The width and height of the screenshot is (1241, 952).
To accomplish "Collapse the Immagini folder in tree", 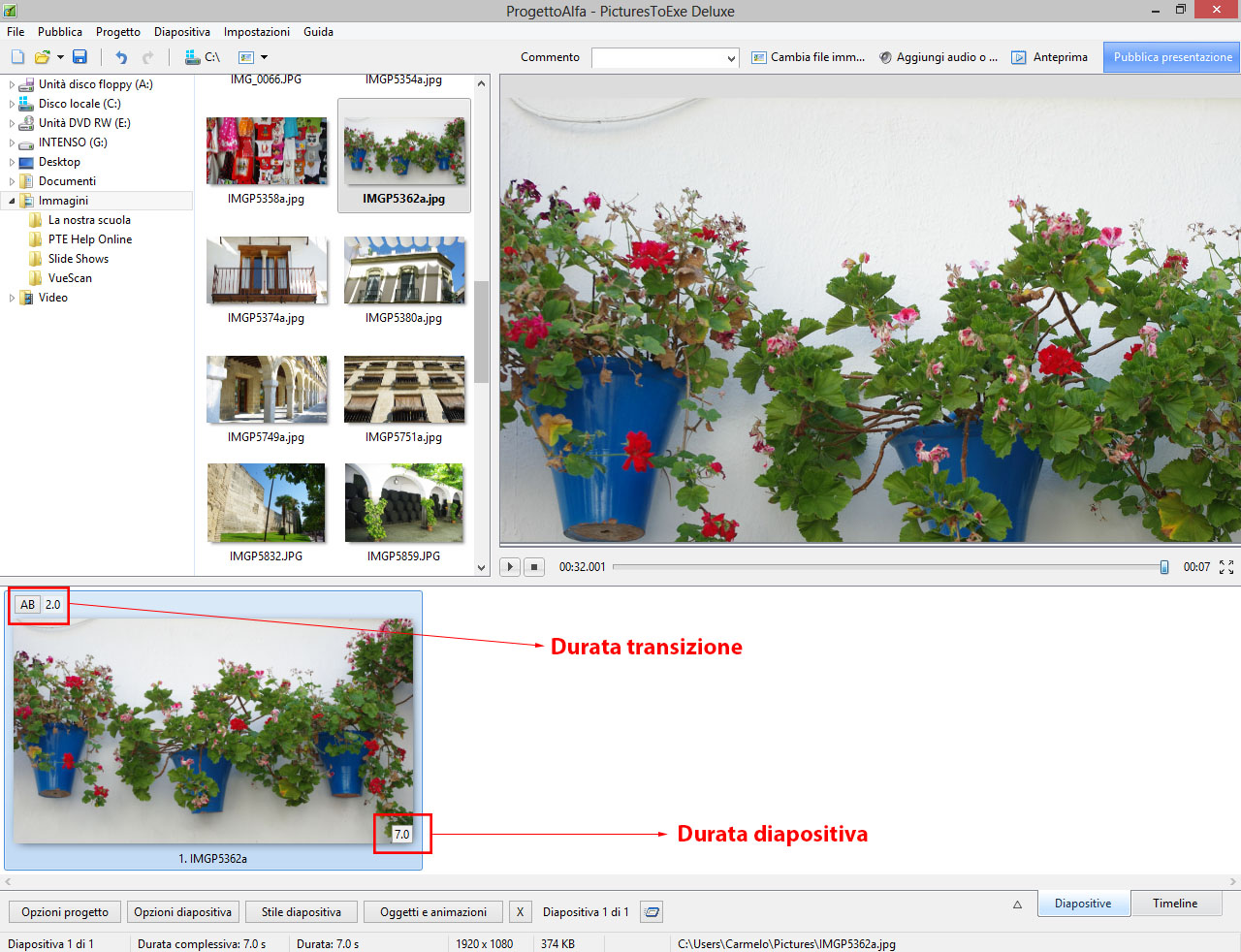I will (12, 201).
